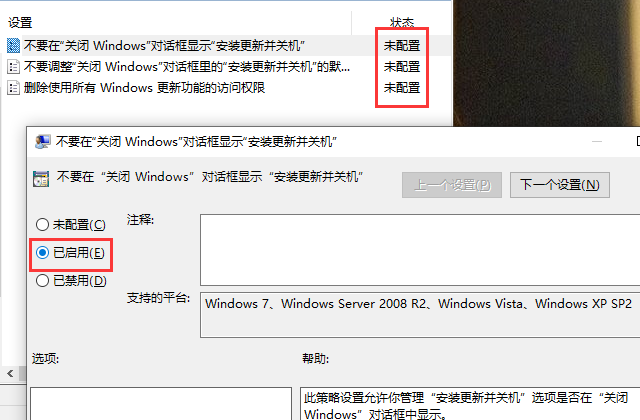Click the 支持的平台 text box
Screen dimensions: 640x420
420,315
